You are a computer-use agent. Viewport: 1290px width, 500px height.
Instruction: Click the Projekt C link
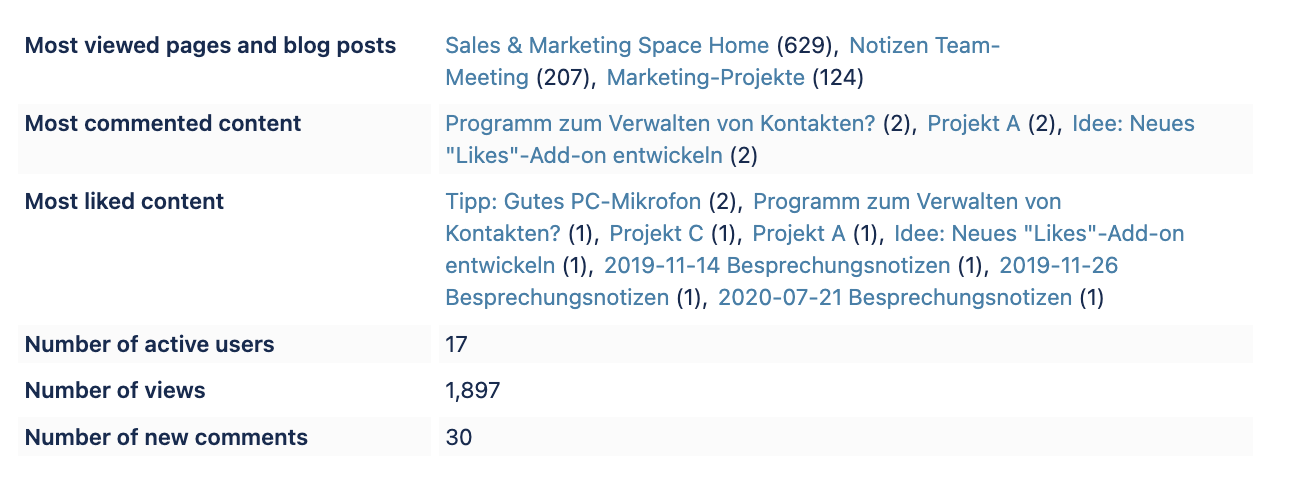[x=656, y=234]
